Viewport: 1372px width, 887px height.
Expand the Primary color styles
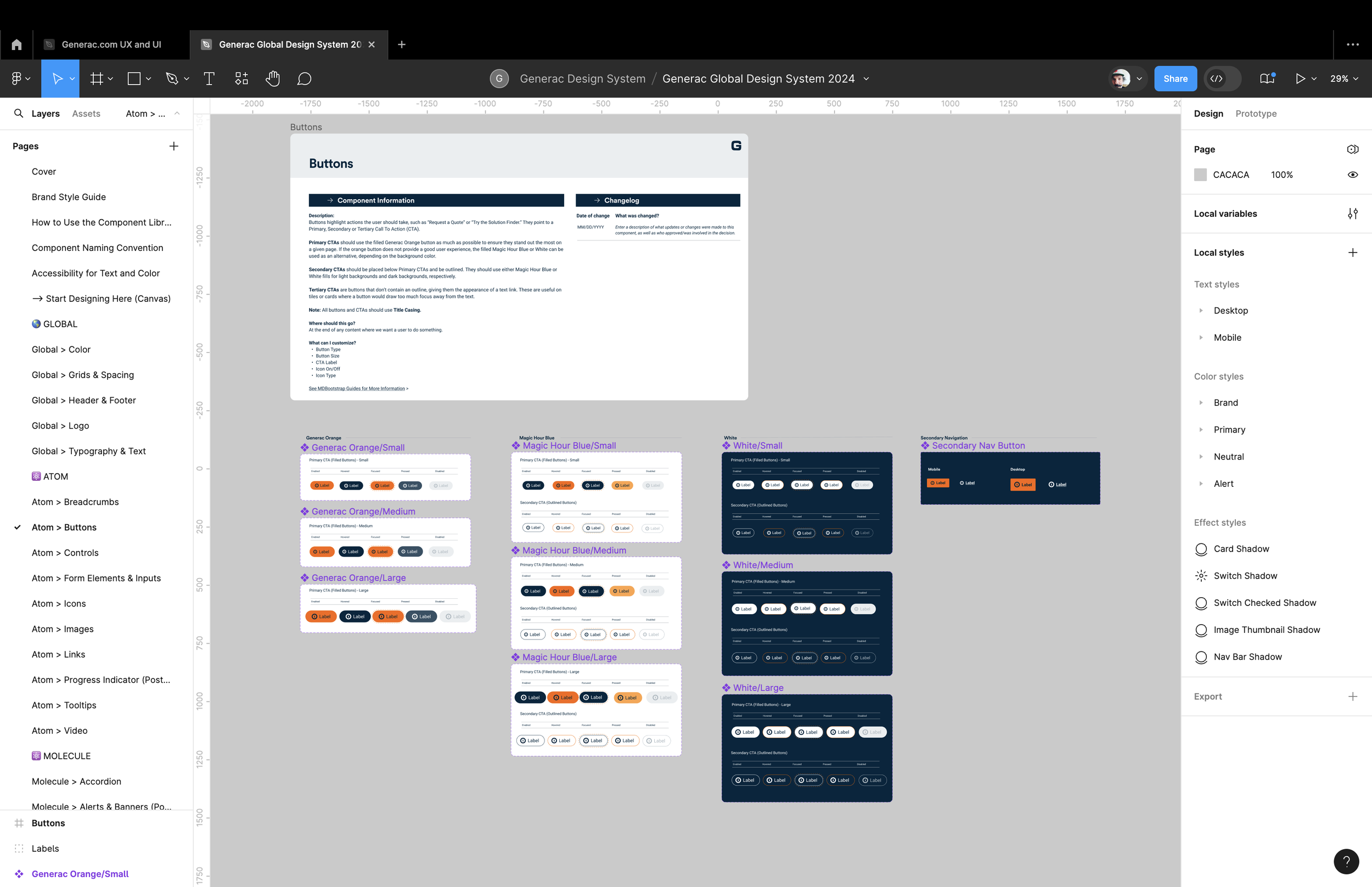point(1201,430)
